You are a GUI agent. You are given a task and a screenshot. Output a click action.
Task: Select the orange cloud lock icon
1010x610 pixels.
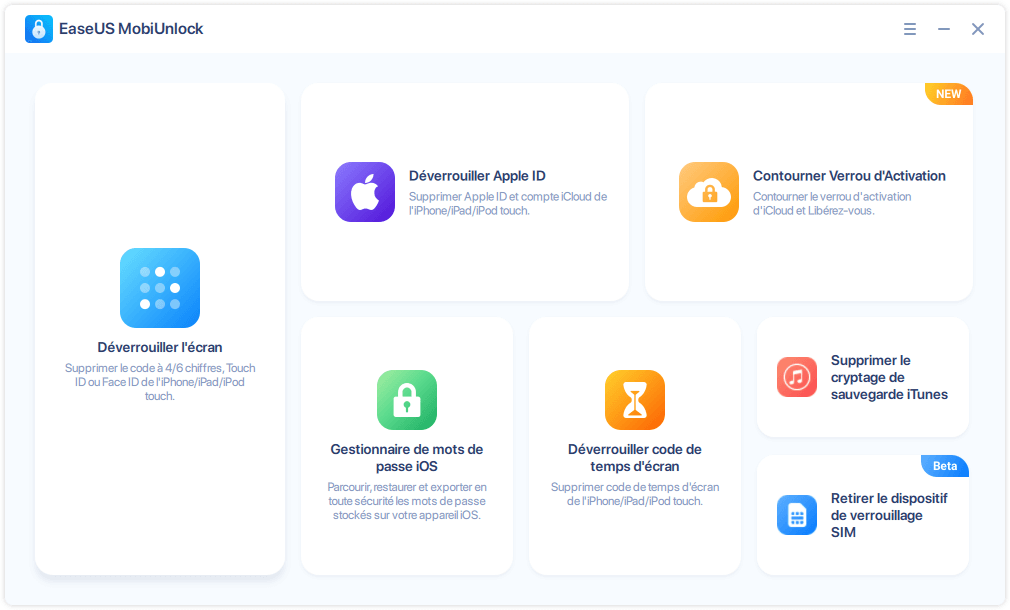pos(708,191)
